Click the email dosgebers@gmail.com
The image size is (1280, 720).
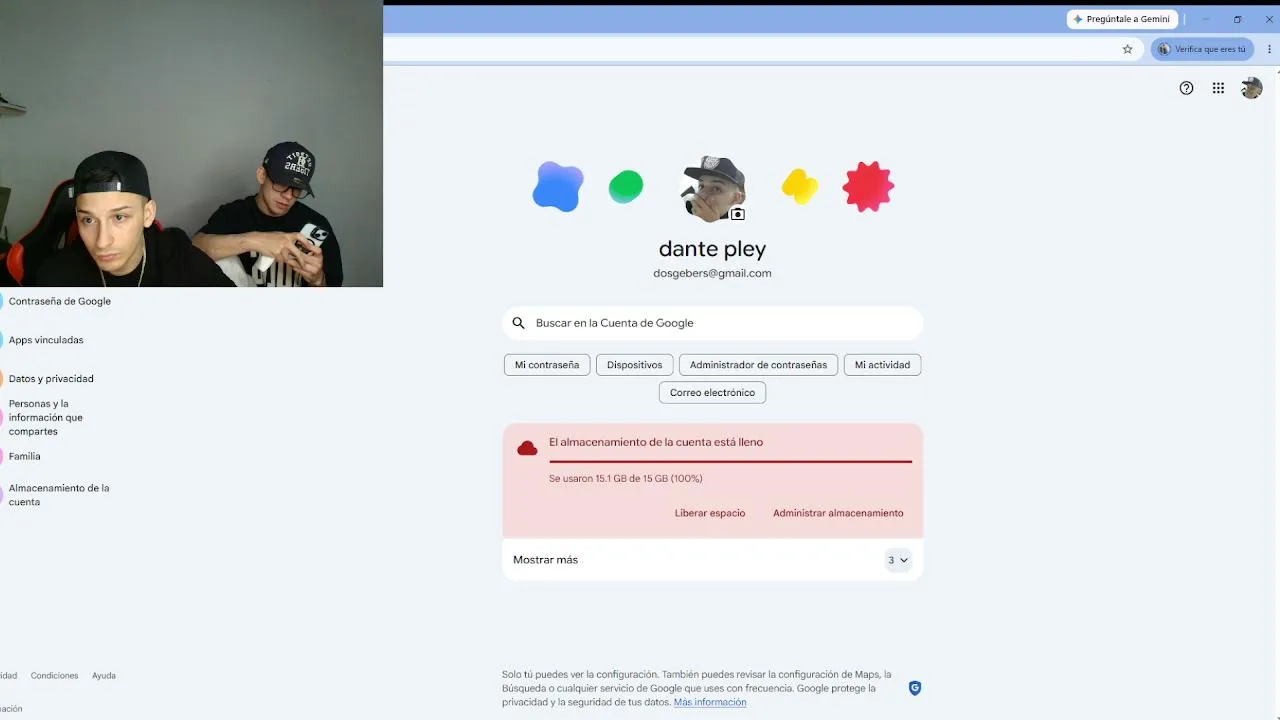(712, 273)
